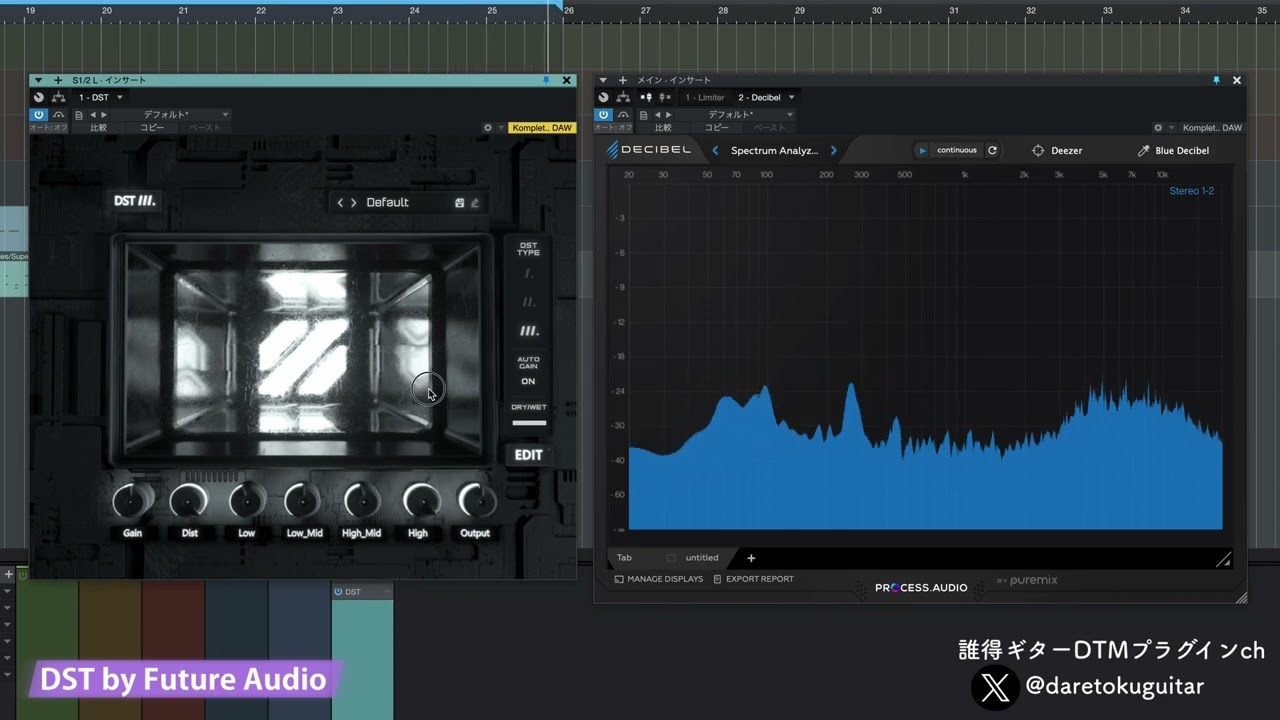Open MANAGE DISPLAYS

(x=658, y=579)
